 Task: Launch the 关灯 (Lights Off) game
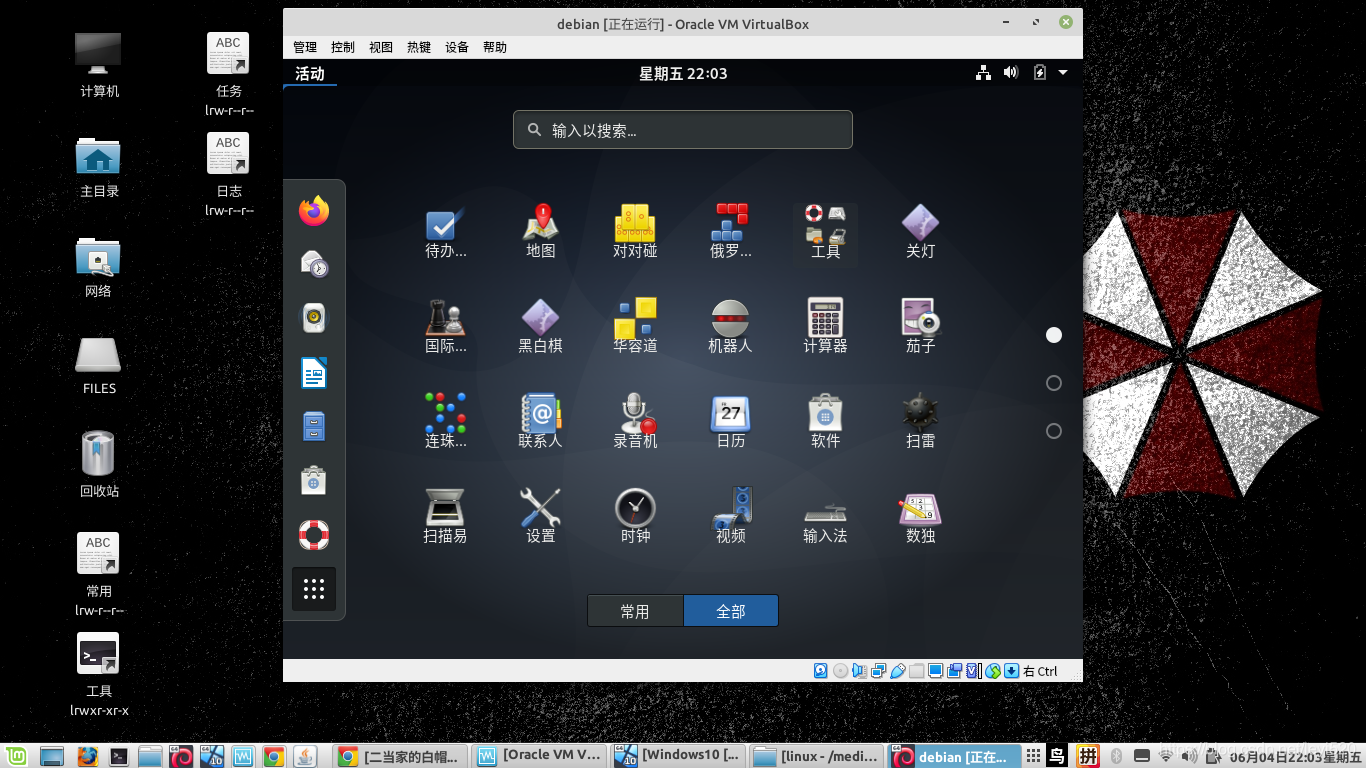coord(920,232)
